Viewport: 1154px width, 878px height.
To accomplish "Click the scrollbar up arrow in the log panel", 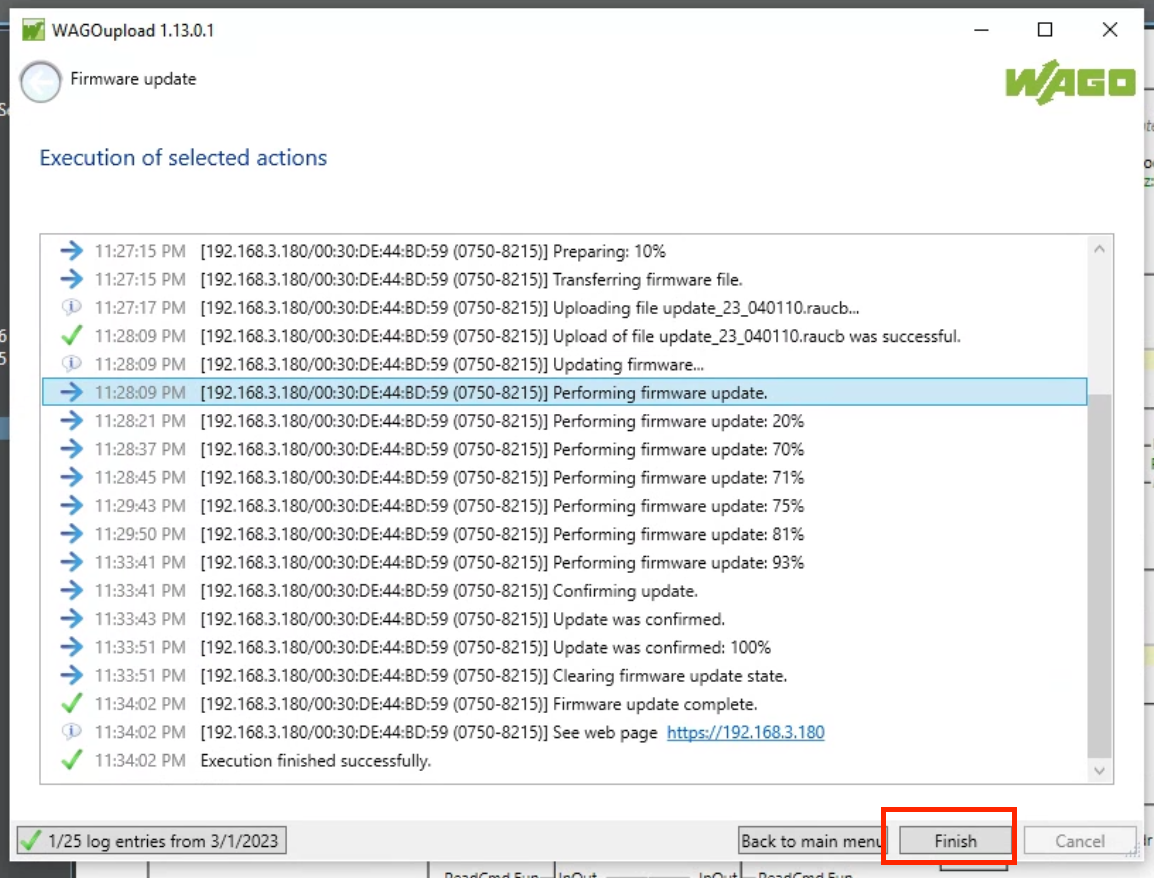I will pos(1099,247).
